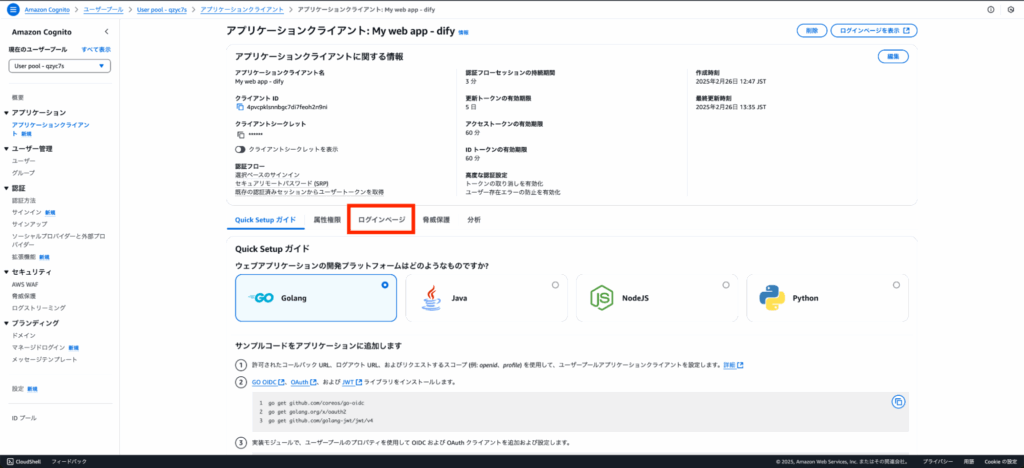The width and height of the screenshot is (1024, 468).
Task: Open the JWT library link
Action: (351, 382)
